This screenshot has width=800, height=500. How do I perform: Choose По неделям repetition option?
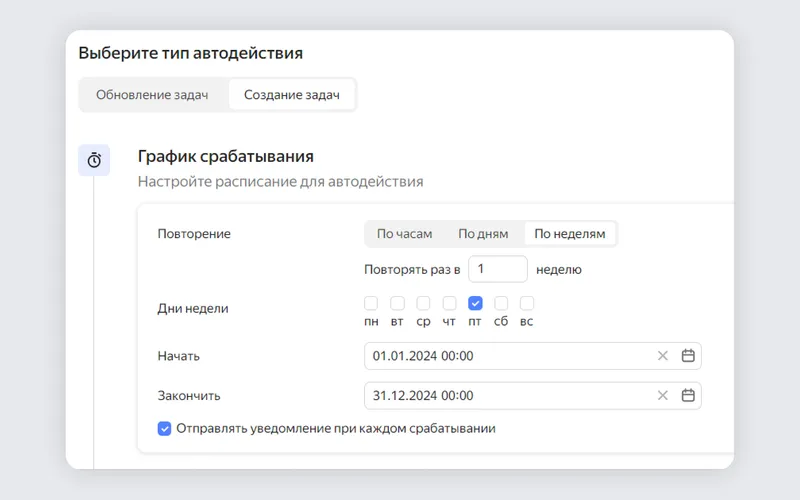click(570, 234)
